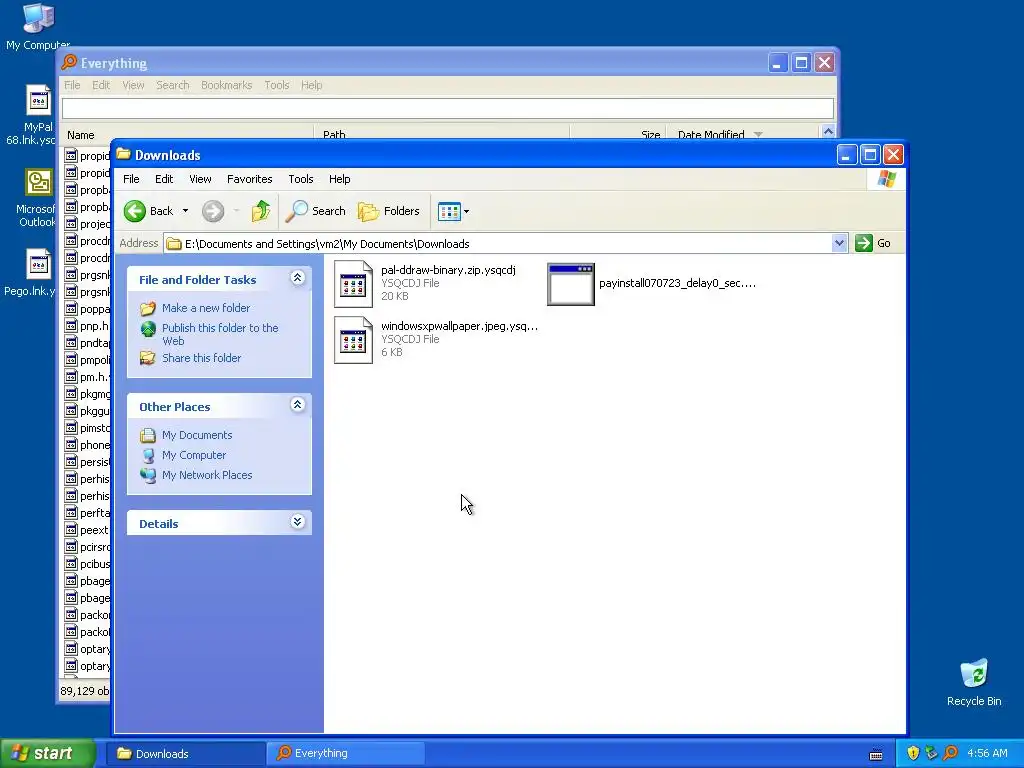This screenshot has width=1024, height=768.
Task: Open the Bookmarks menu in Everything
Action: coord(227,85)
